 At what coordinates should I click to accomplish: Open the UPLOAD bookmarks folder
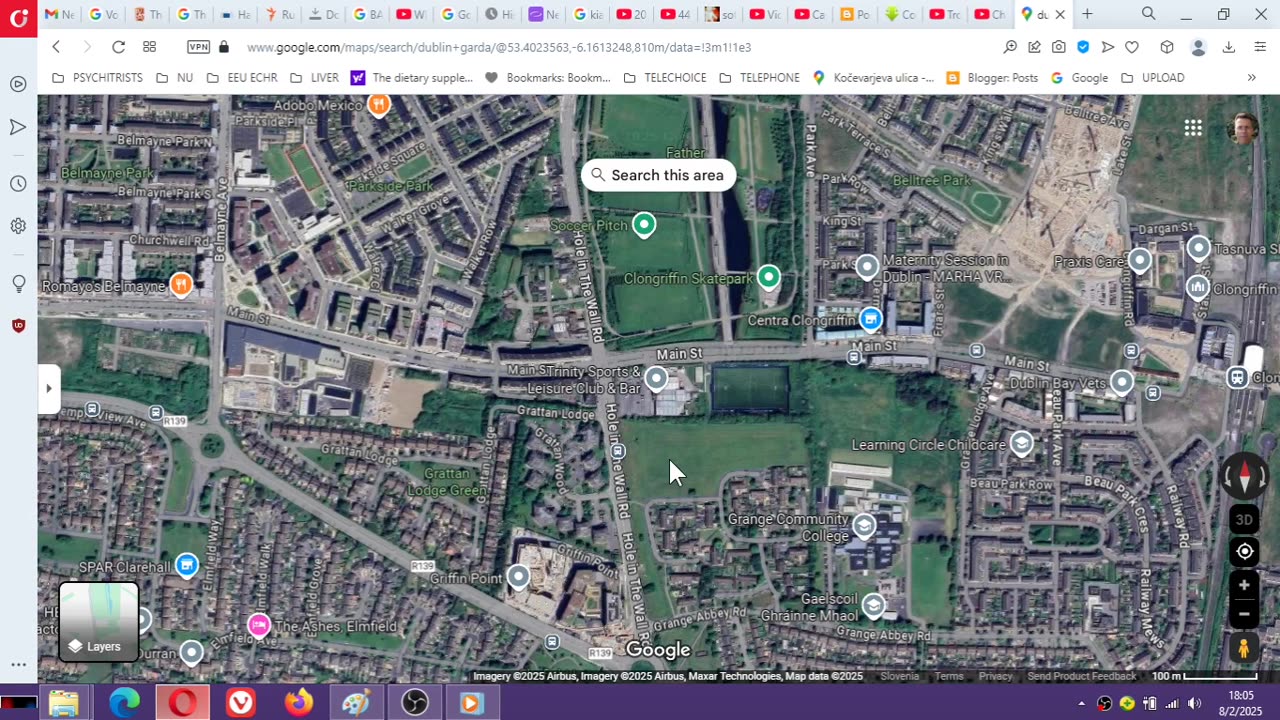click(1153, 78)
